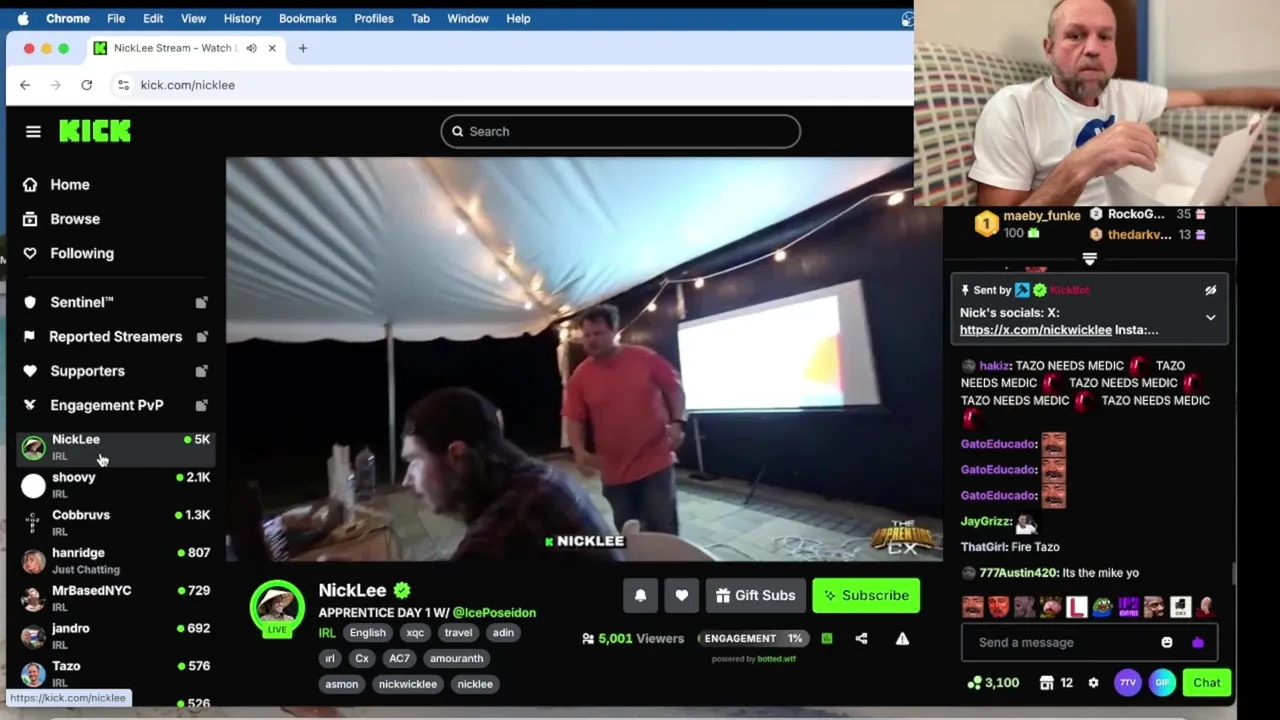Select jandro channel in sidebar list
This screenshot has height=720, width=1280.
pyautogui.click(x=115, y=636)
